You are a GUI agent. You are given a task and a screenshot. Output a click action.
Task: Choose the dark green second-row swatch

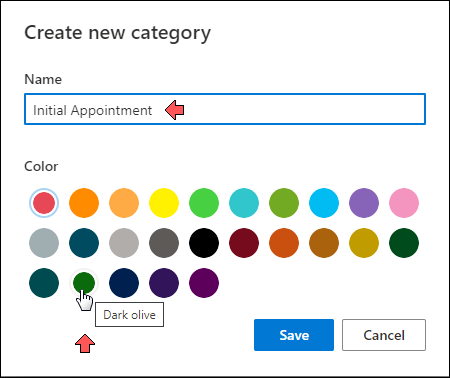point(404,243)
